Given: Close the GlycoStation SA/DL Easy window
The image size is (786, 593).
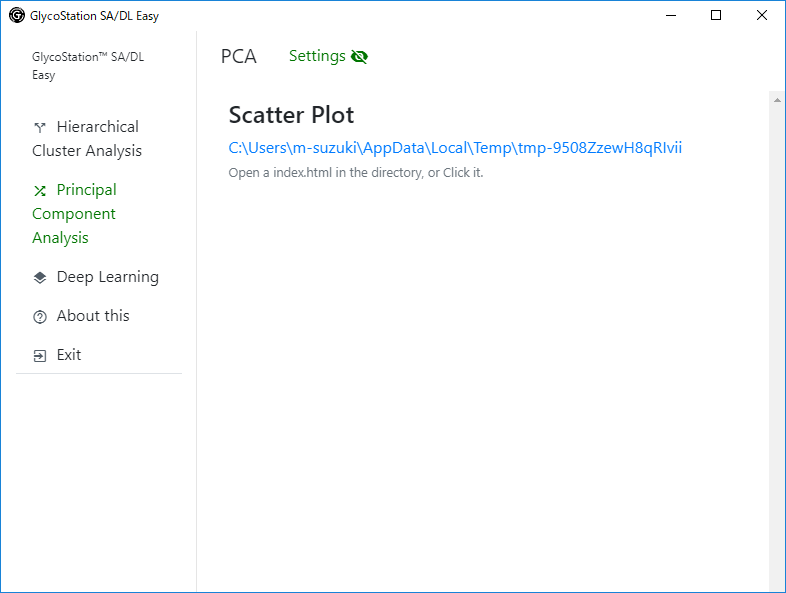Looking at the screenshot, I should pyautogui.click(x=761, y=16).
